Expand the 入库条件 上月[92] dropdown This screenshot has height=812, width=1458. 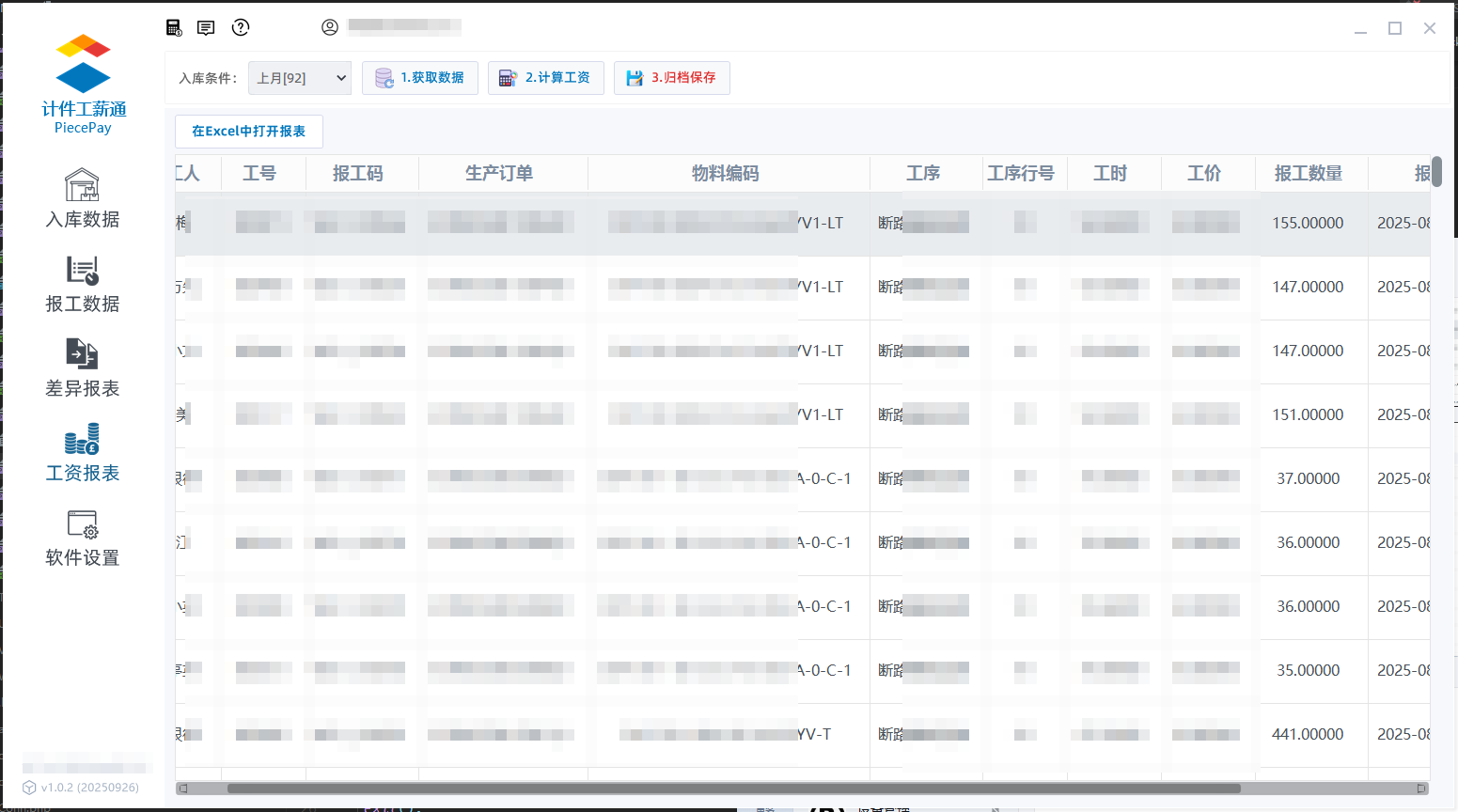[x=300, y=78]
